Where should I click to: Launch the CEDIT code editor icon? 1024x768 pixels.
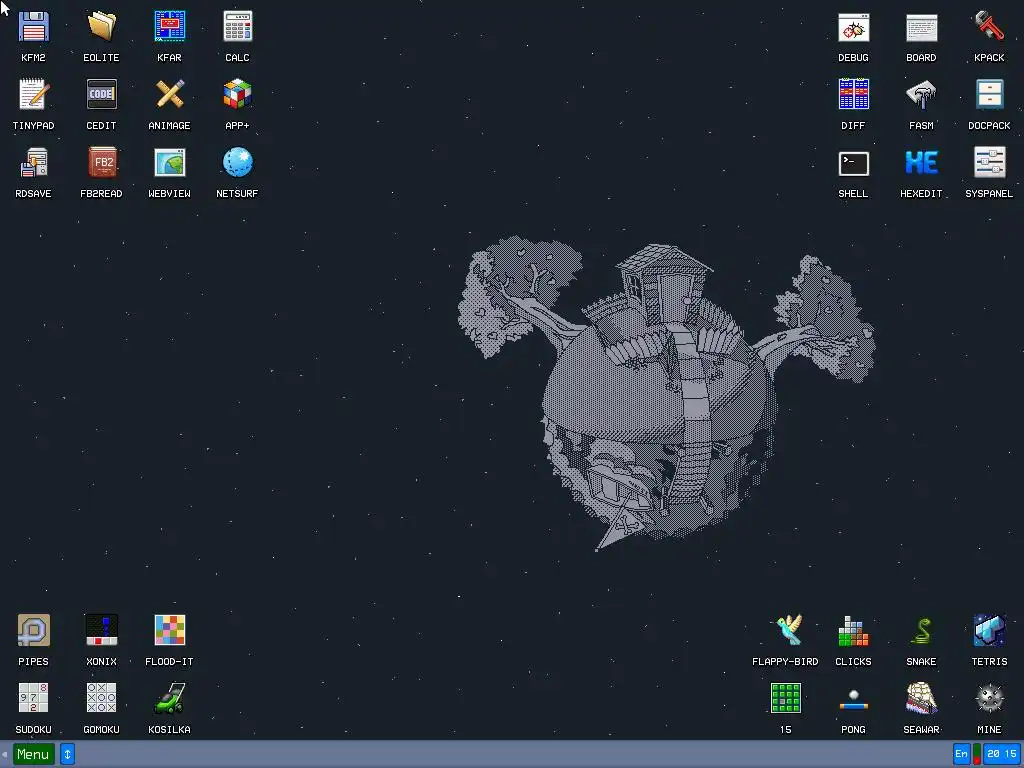click(101, 95)
